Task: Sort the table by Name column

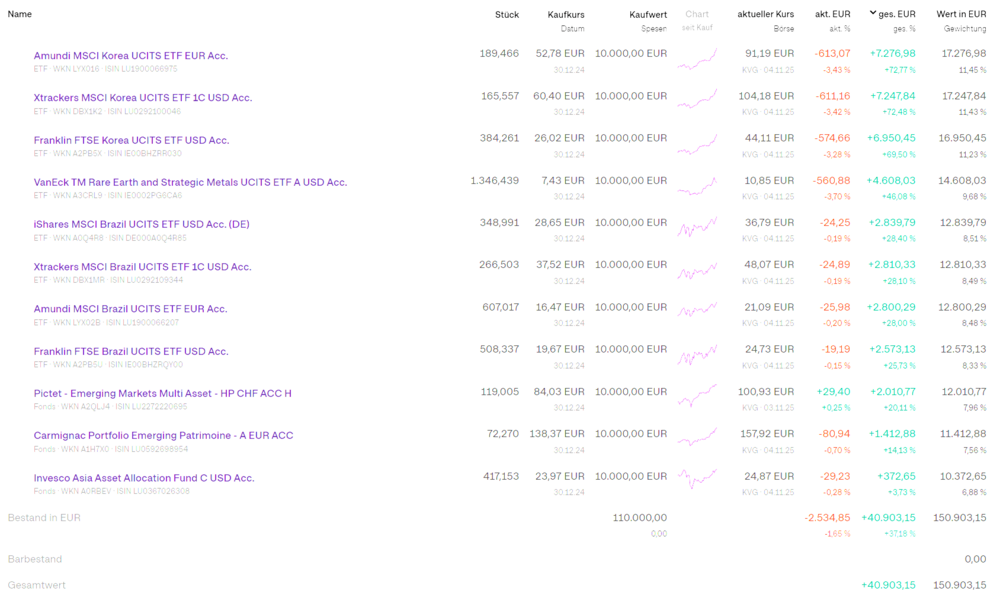Action: coord(20,14)
